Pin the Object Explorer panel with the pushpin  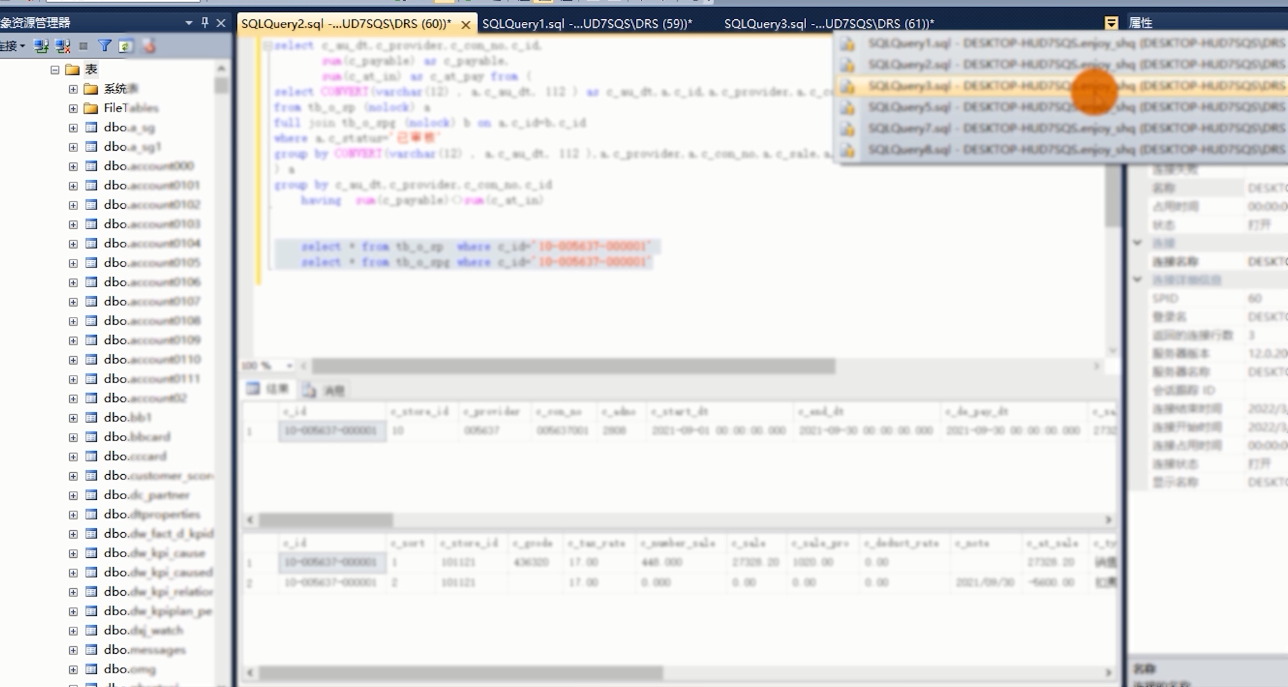pos(206,22)
